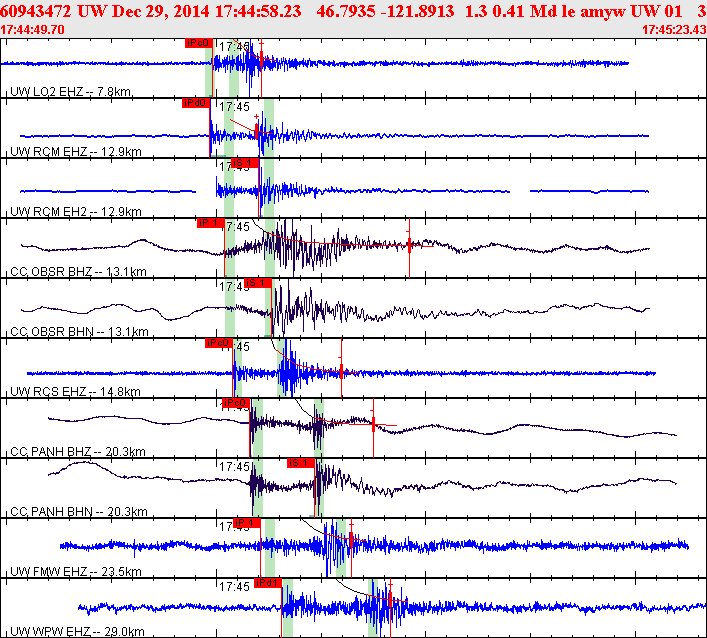Click the 'CC OBSR BHN -- 13.1km' channel label
This screenshot has width=707, height=638.
[x=79, y=332]
